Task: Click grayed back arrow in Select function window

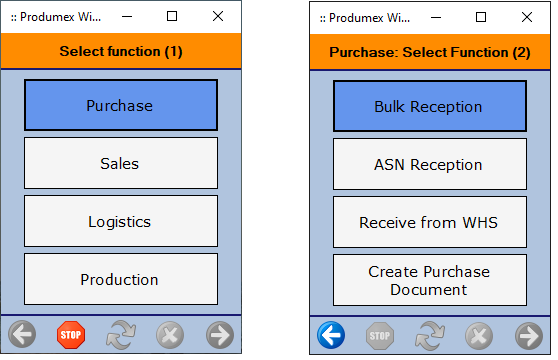Action: point(22,335)
